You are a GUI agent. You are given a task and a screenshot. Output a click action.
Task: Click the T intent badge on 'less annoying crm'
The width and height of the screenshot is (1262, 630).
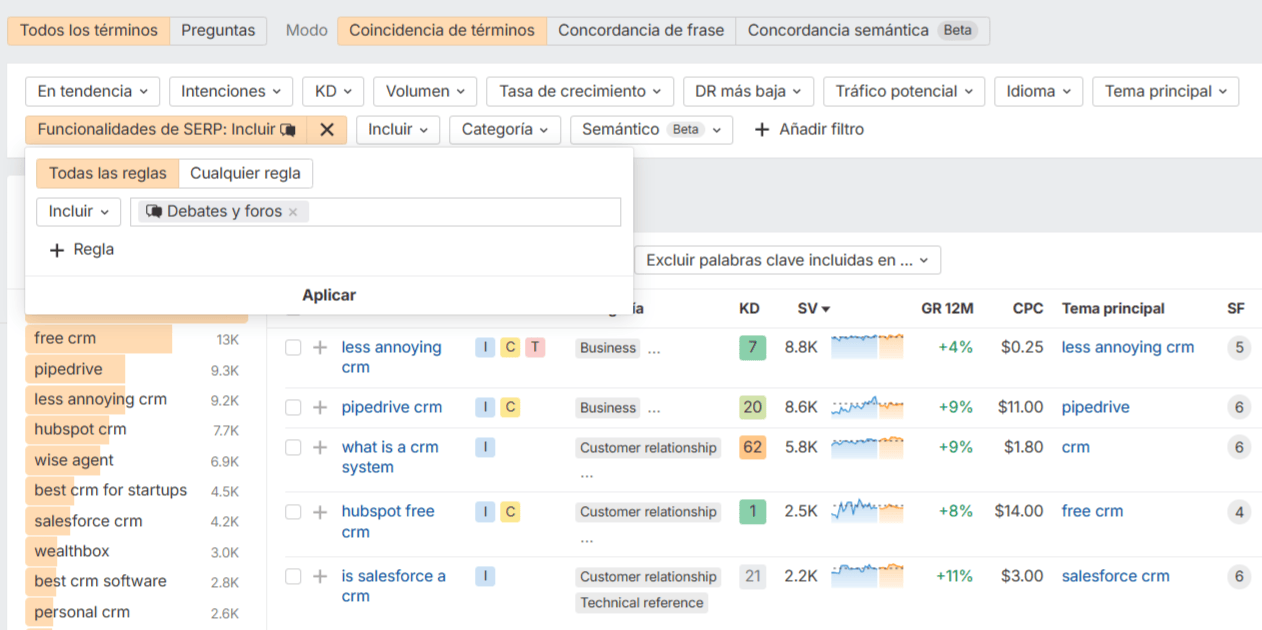(535, 348)
